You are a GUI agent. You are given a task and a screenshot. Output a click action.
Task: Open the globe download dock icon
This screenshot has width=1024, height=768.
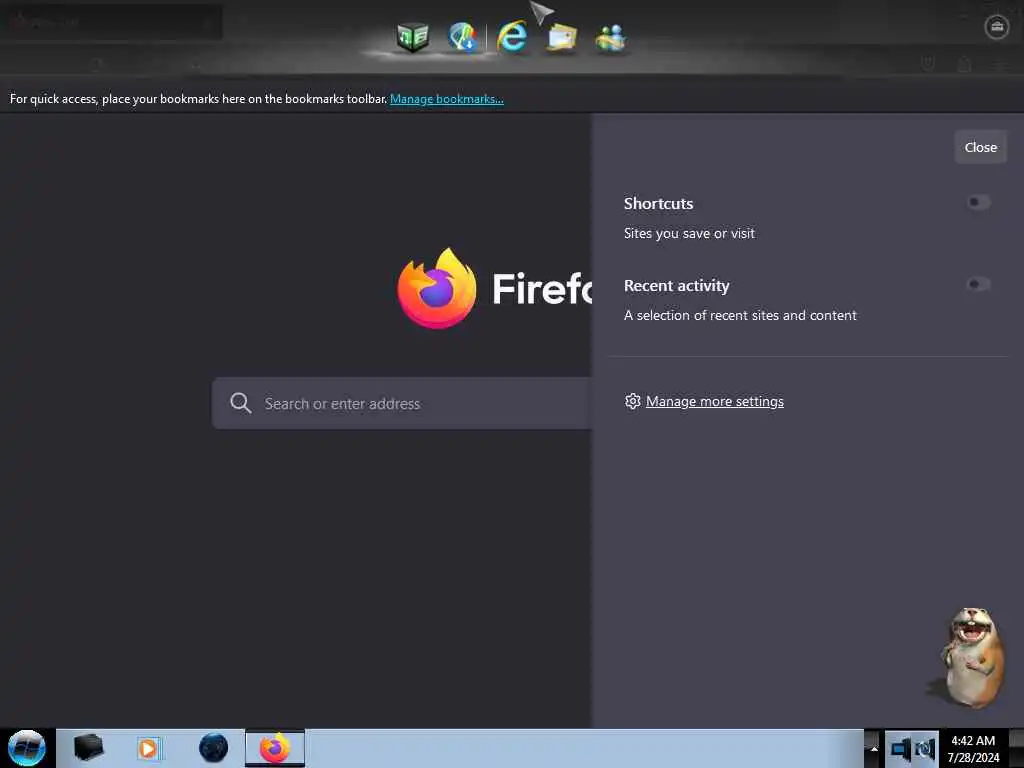463,37
